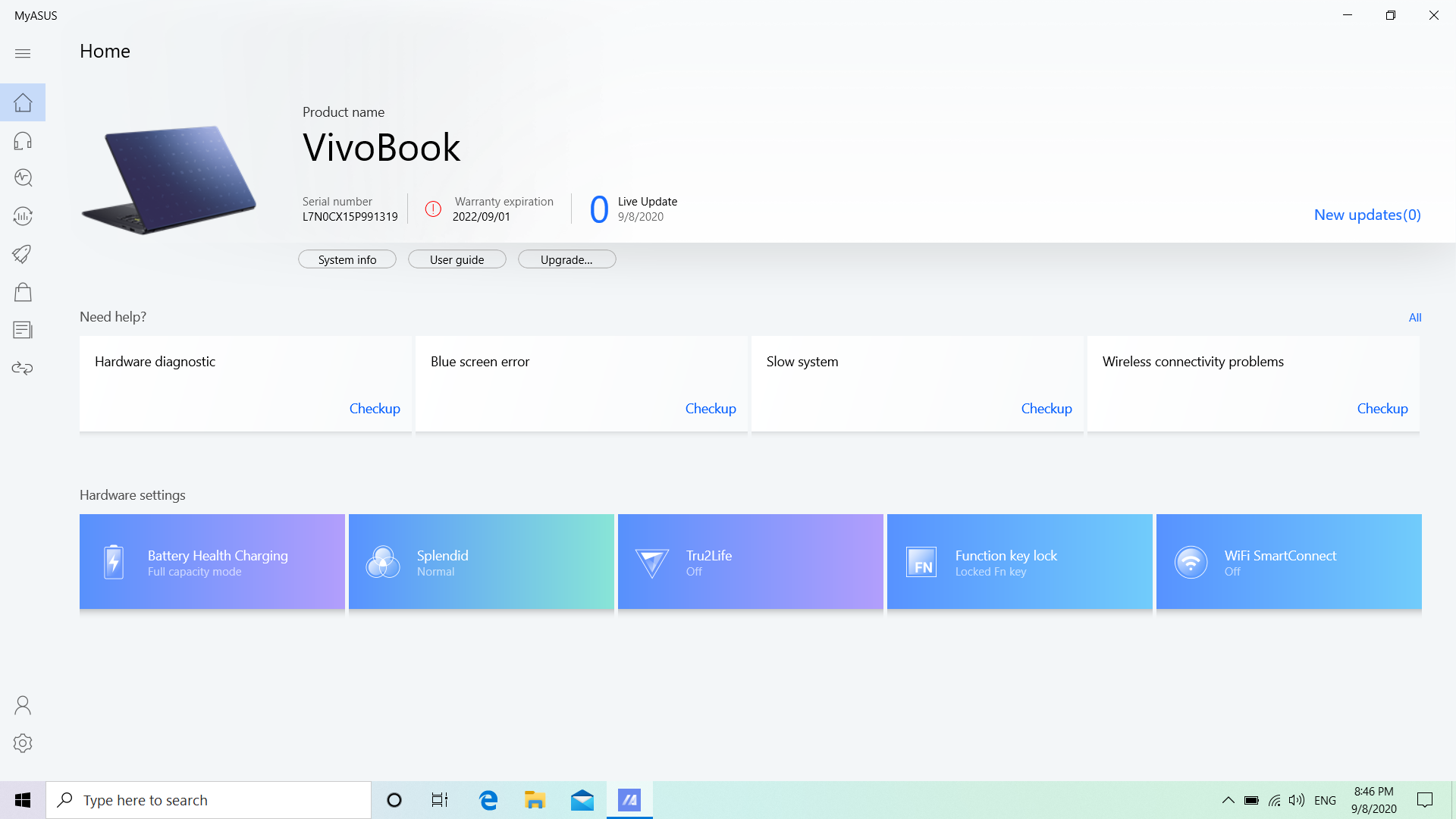Open the Live Update gauge icon in sidebar
The width and height of the screenshot is (1456, 819).
tap(23, 216)
